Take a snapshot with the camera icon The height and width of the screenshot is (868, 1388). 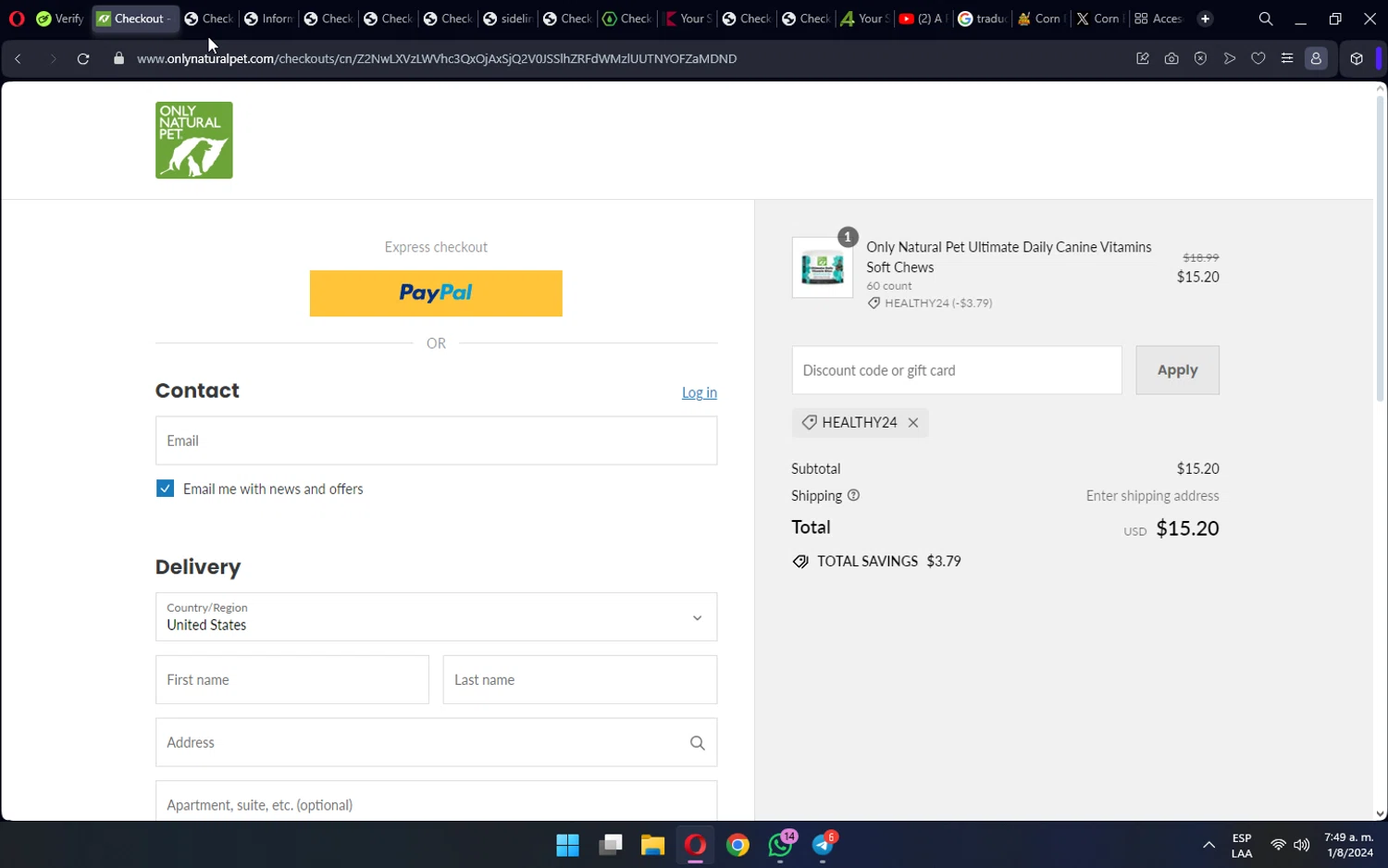[x=1171, y=58]
